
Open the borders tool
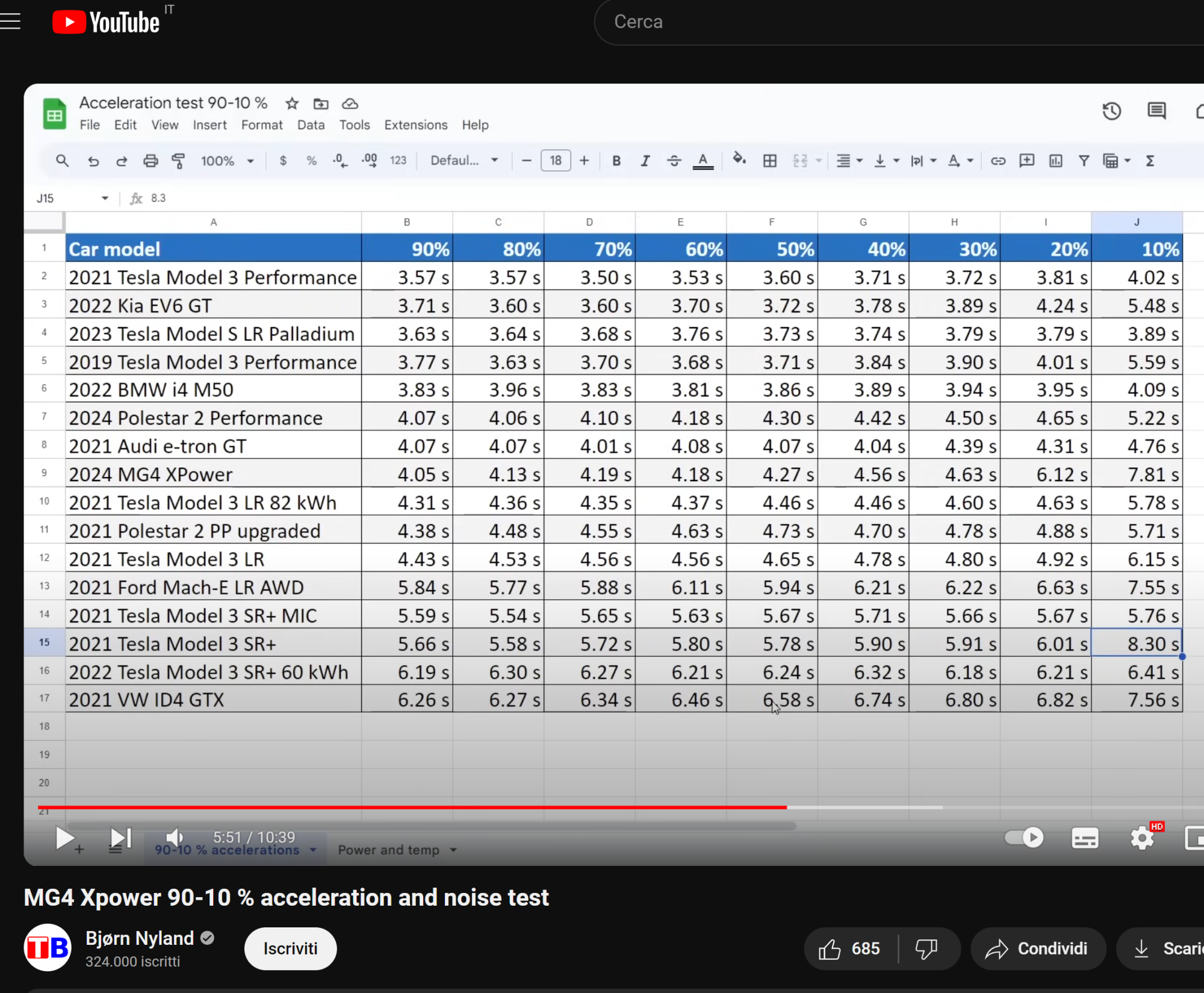769,161
